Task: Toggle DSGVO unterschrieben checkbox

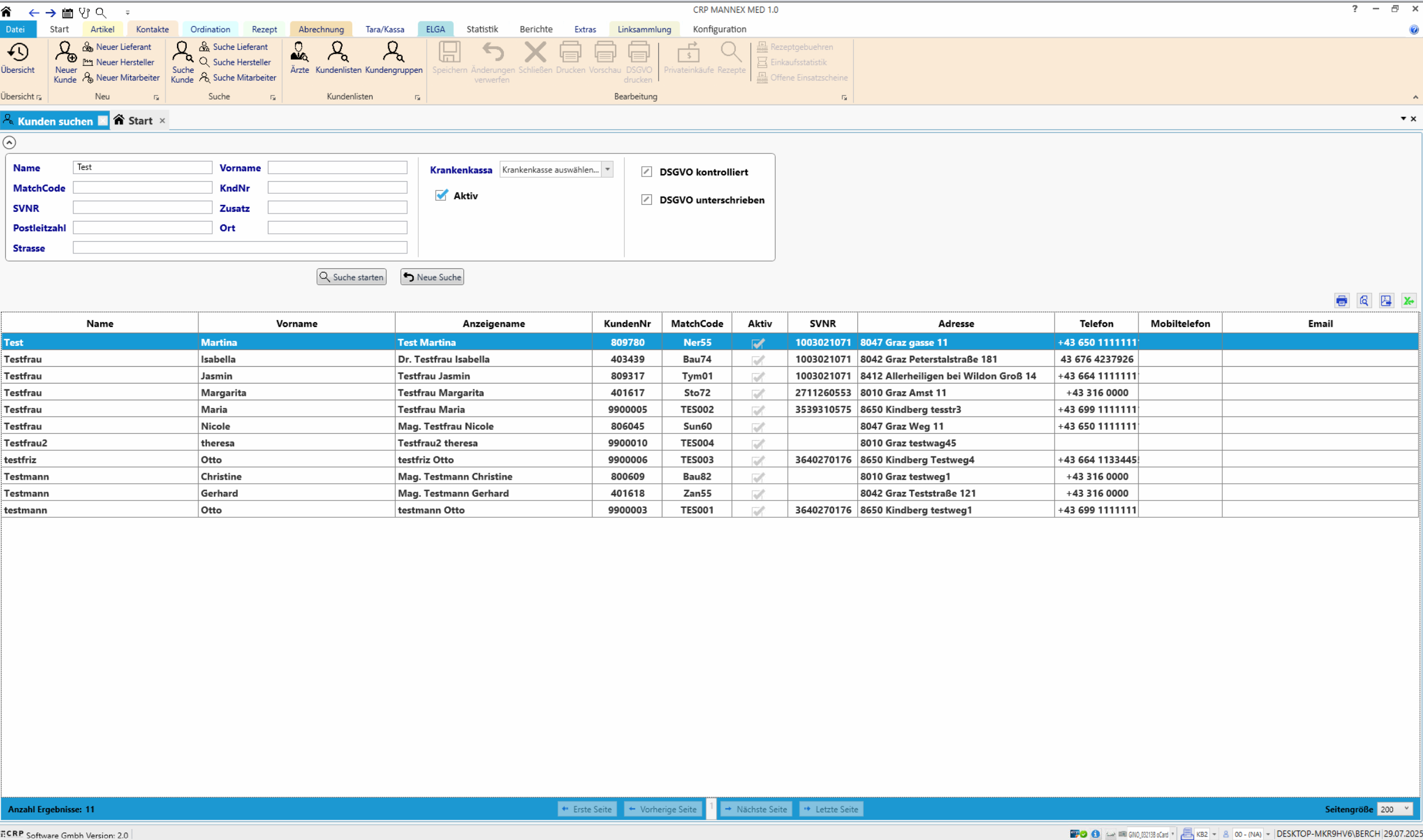Action: tap(647, 200)
